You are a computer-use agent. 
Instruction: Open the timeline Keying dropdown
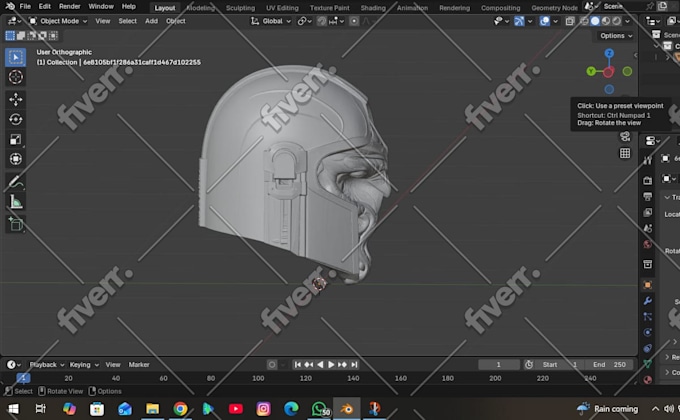point(84,364)
